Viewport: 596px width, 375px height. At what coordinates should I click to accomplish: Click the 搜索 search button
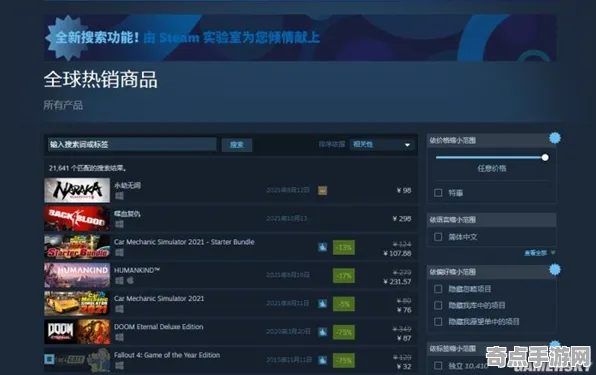coord(237,145)
